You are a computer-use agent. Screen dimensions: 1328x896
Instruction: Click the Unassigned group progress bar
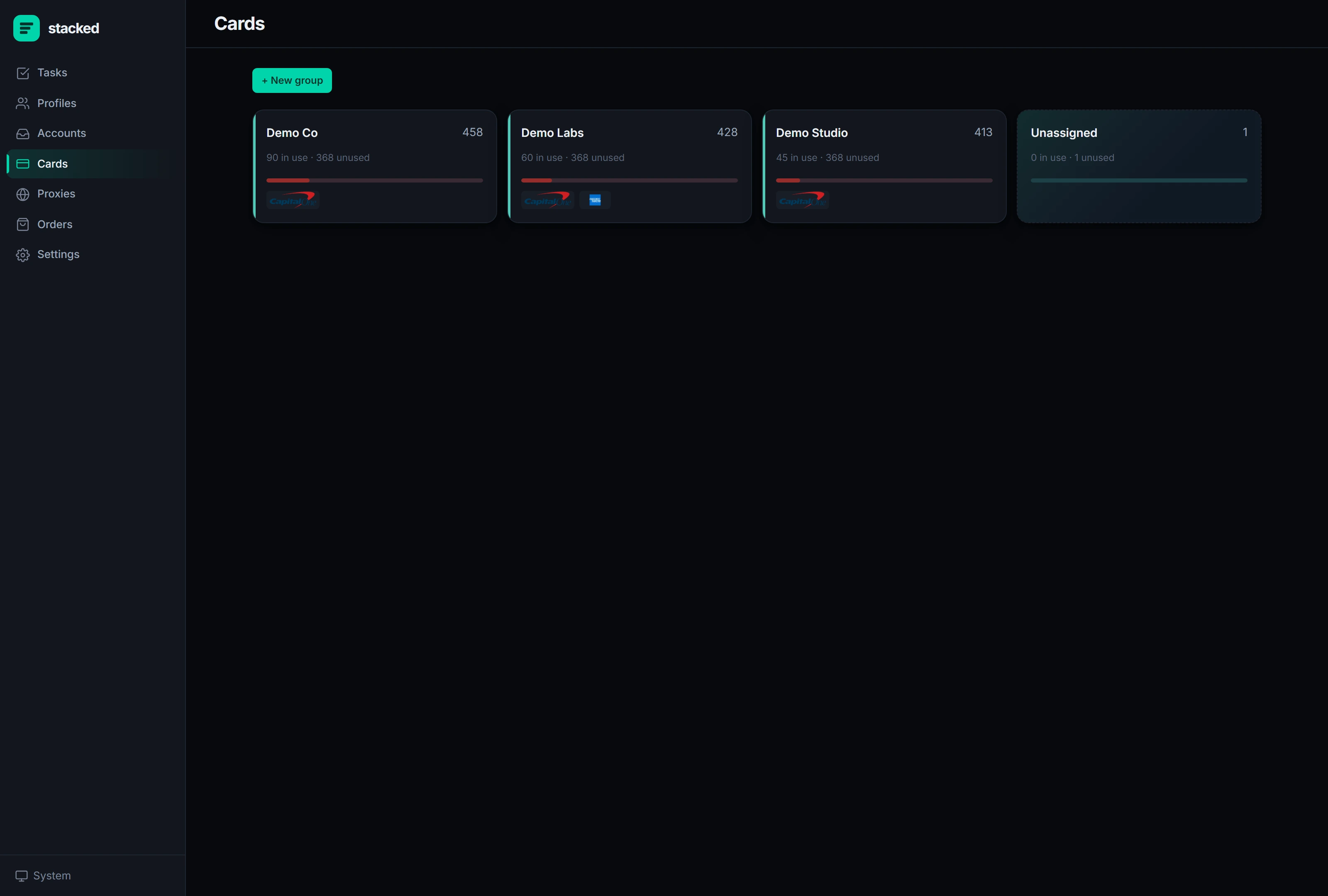click(1139, 180)
